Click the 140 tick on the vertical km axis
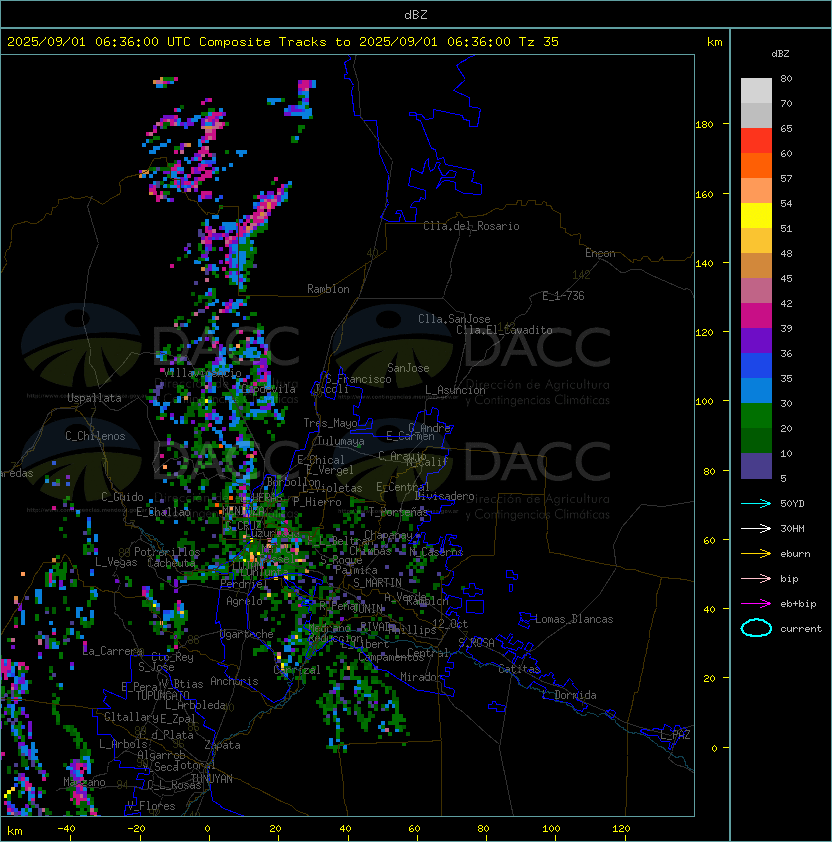 [704, 263]
